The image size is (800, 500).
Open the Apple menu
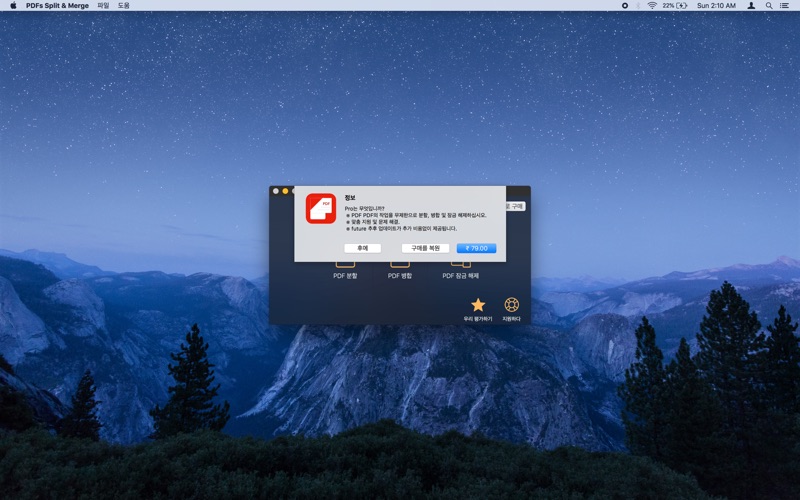point(13,5)
